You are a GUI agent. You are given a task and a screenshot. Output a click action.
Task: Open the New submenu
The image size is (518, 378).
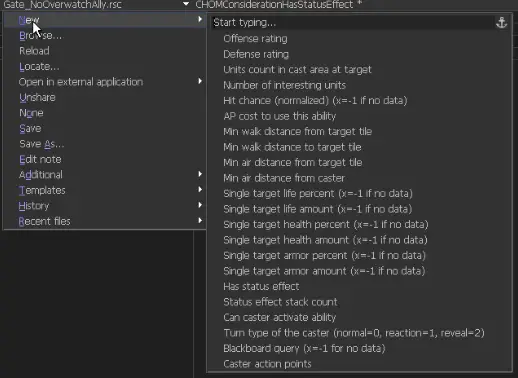[x=105, y=20]
